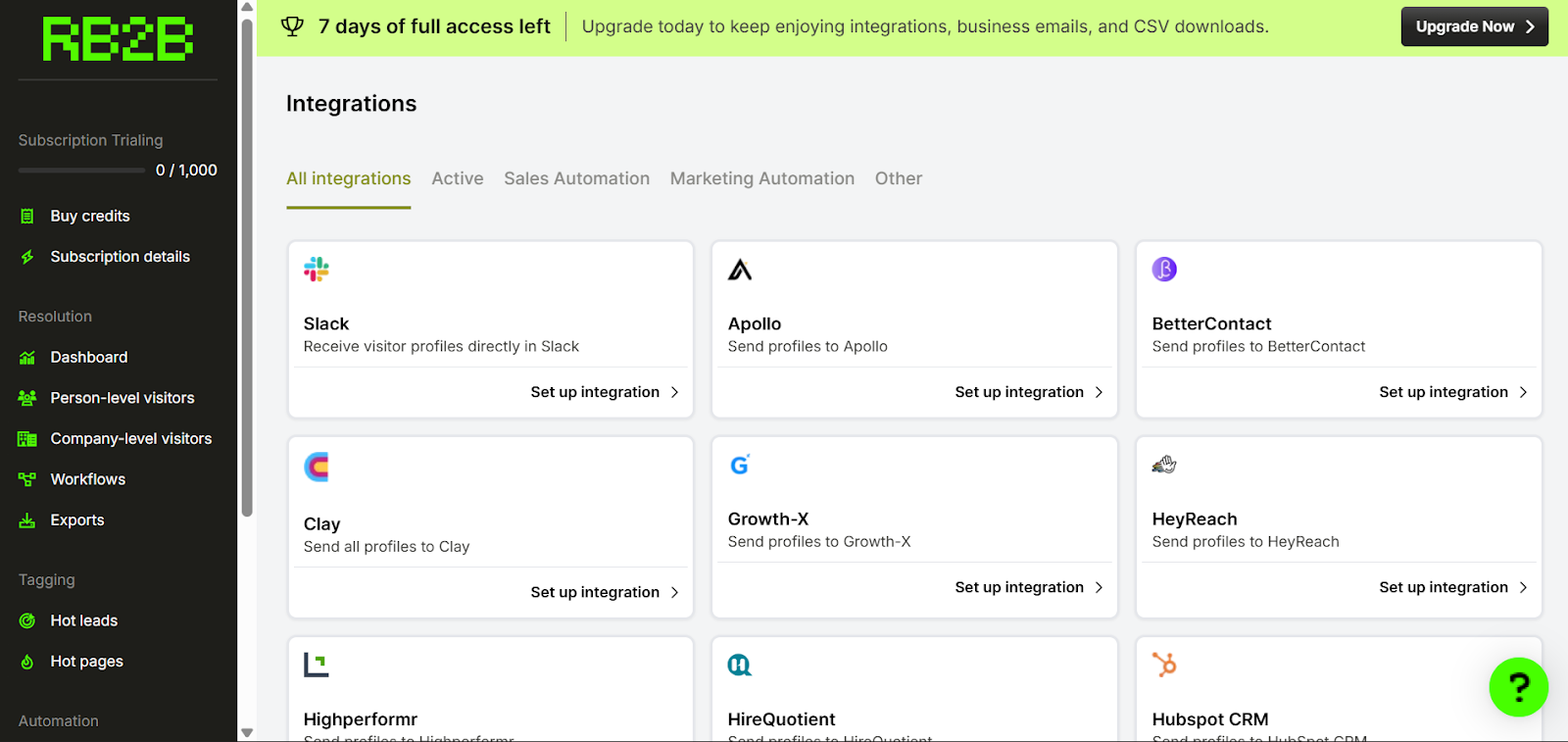The height and width of the screenshot is (742, 1568).
Task: Open the green help question mark bubble
Action: (x=1518, y=687)
